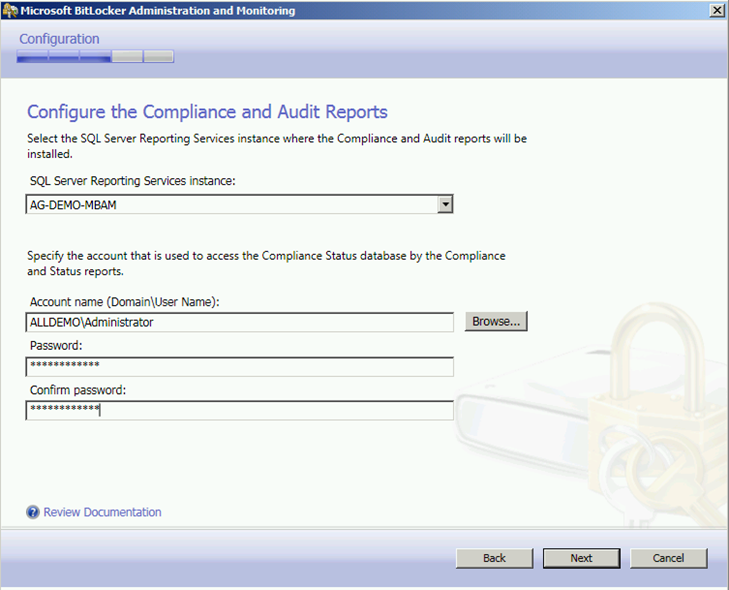729x590 pixels.
Task: Click Next to continue configuration
Action: [x=581, y=558]
